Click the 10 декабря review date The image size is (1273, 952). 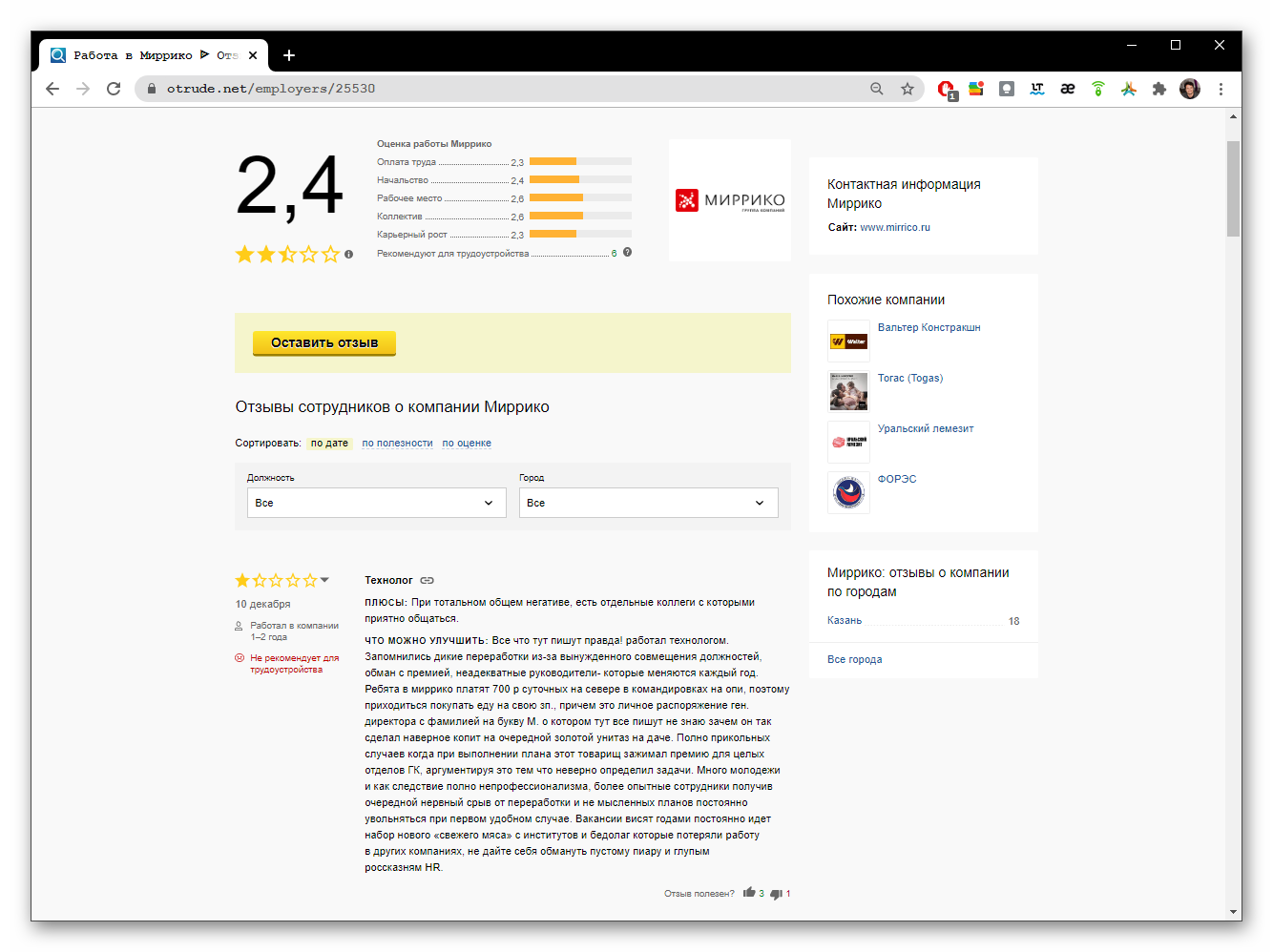point(263,604)
